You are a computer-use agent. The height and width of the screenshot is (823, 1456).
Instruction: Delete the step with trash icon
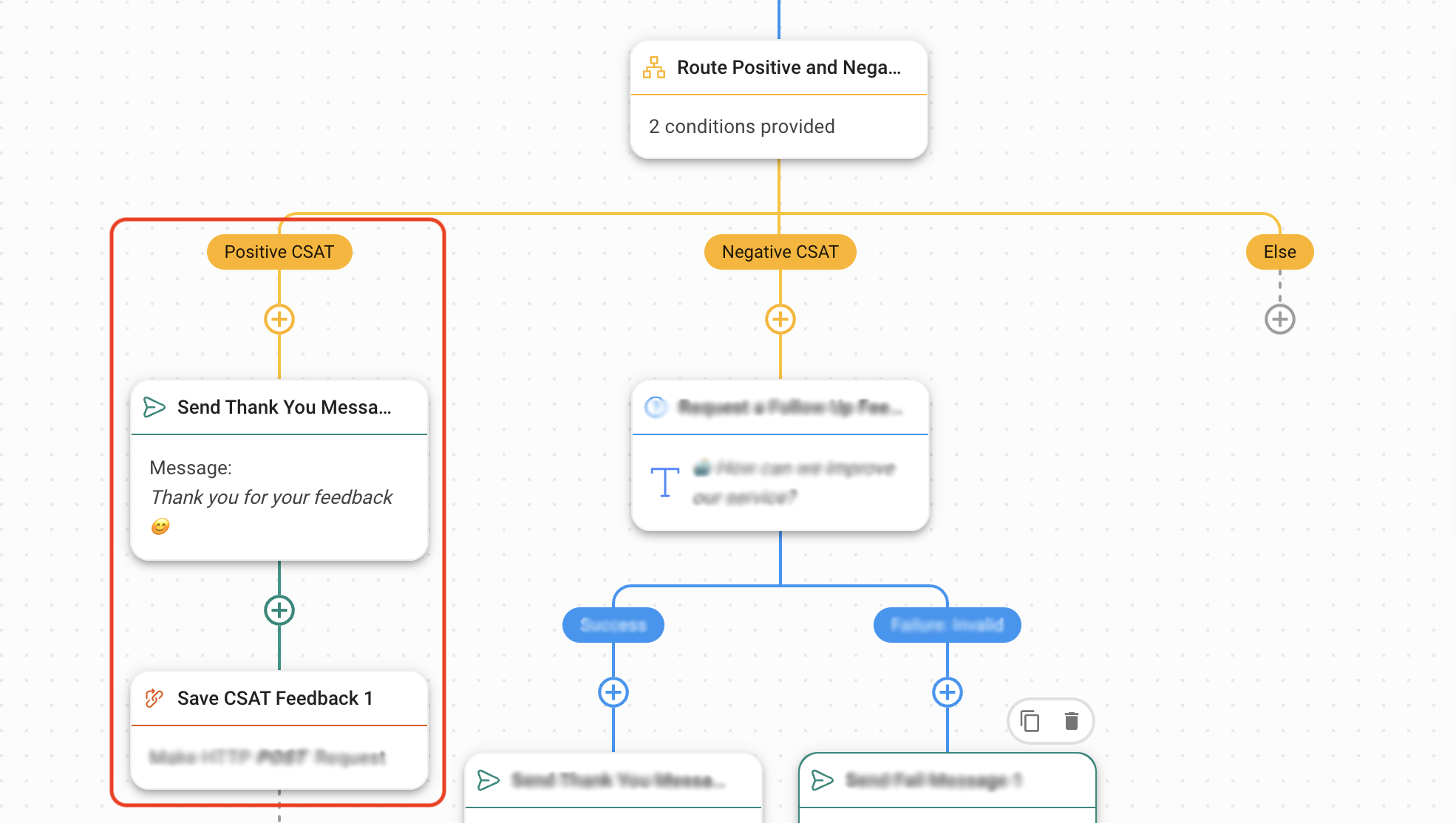coord(1072,721)
